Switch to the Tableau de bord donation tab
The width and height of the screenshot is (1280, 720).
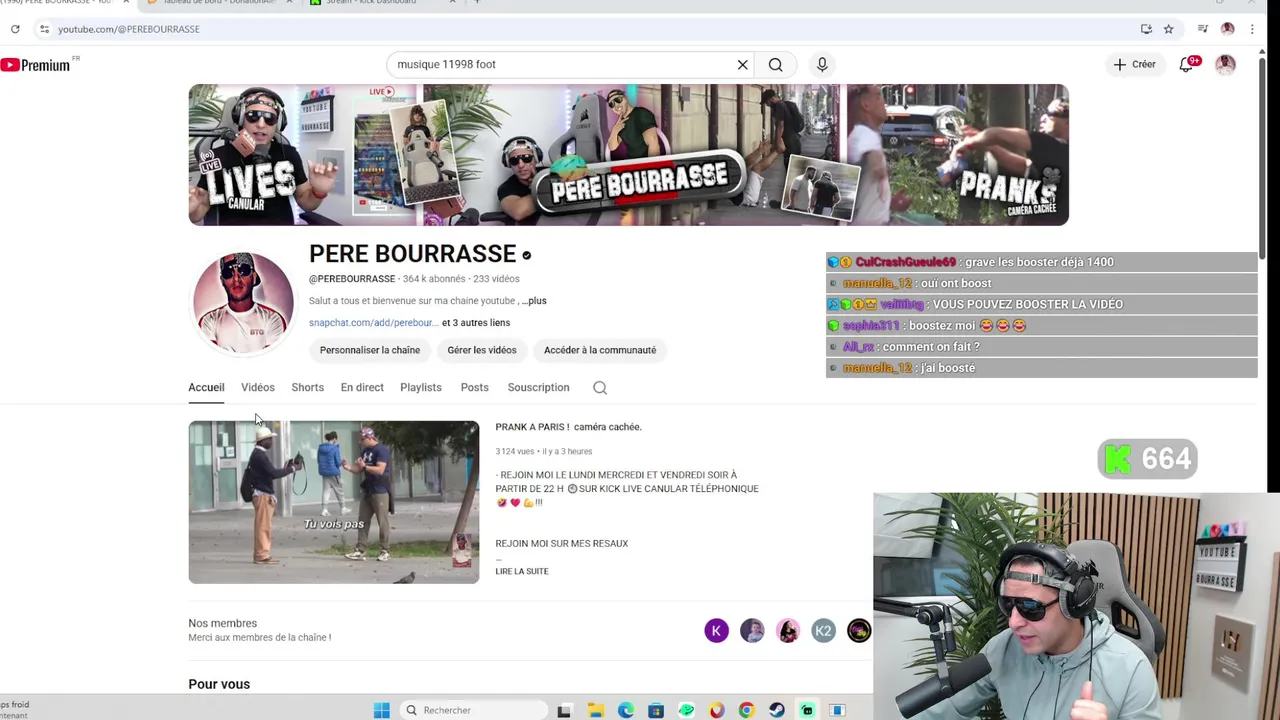point(218,2)
